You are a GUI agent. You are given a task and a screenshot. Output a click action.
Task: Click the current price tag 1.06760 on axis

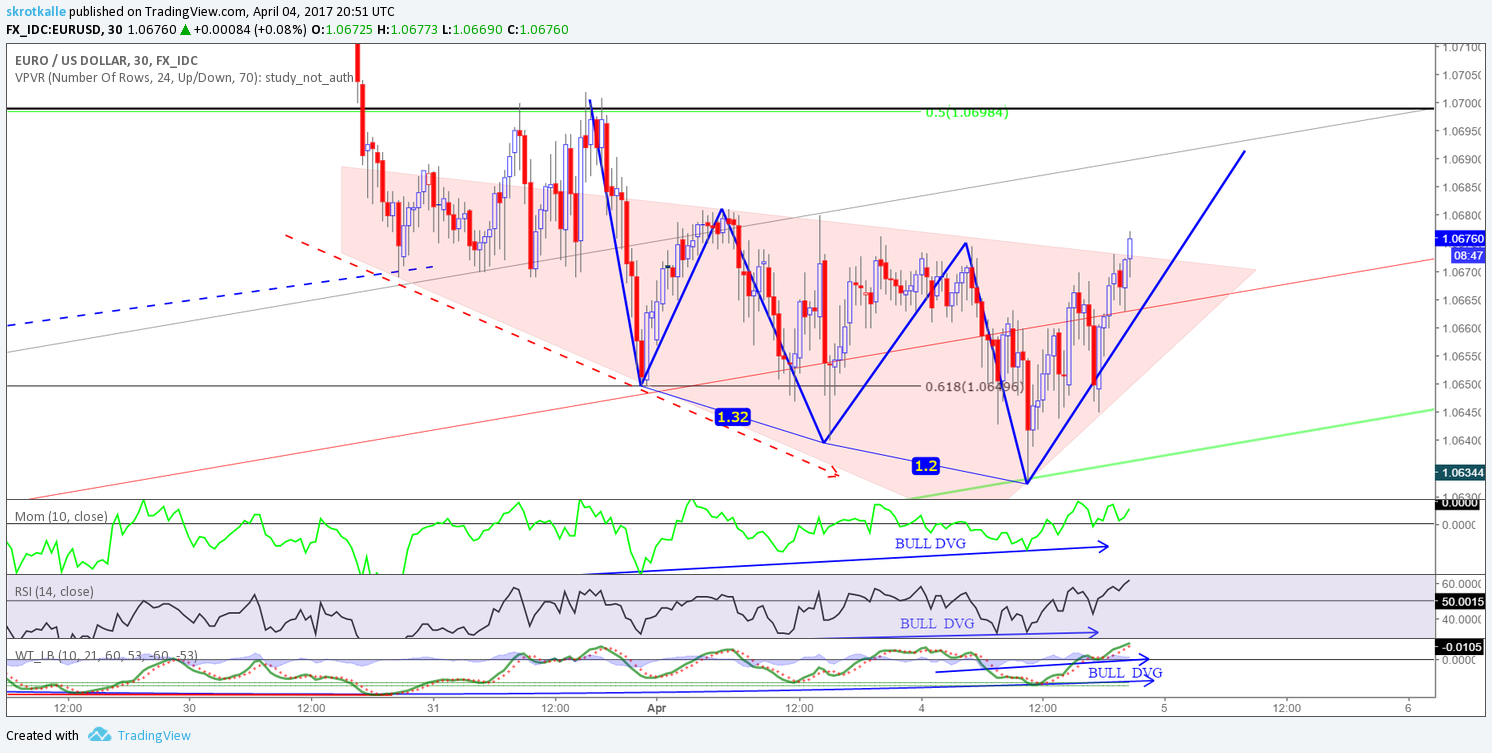[x=1460, y=239]
